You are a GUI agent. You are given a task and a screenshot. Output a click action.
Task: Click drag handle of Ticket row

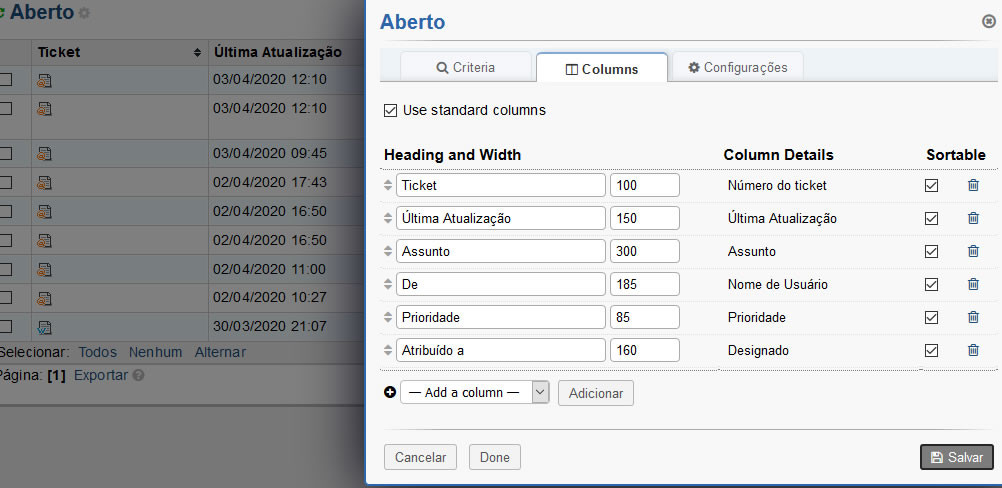pyautogui.click(x=388, y=185)
